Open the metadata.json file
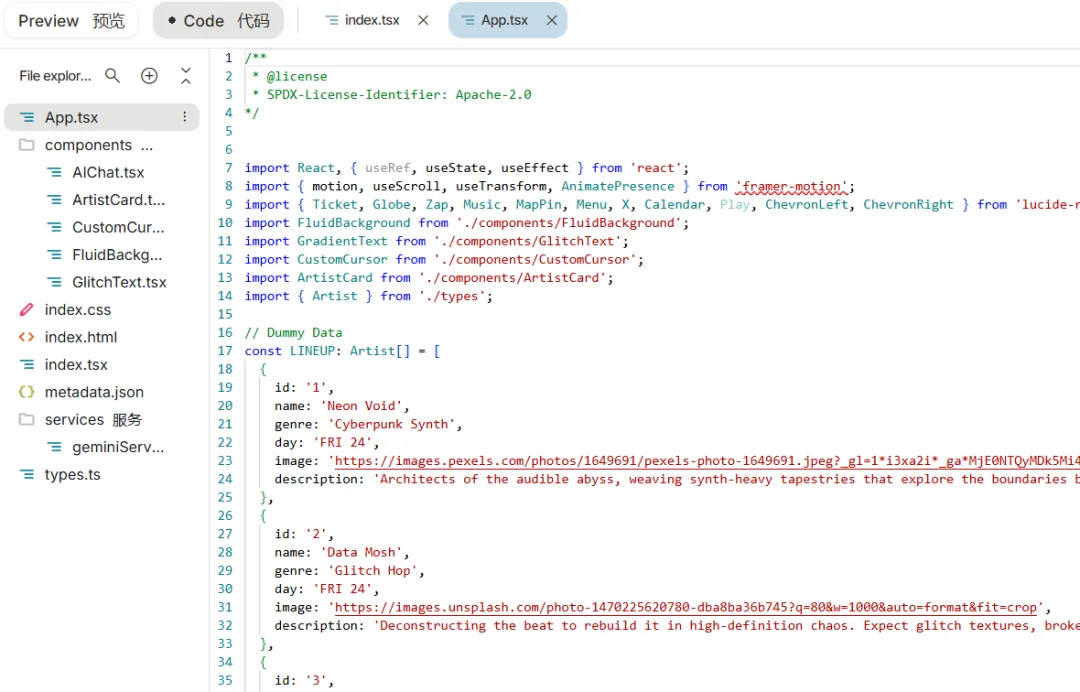 tap(81, 392)
